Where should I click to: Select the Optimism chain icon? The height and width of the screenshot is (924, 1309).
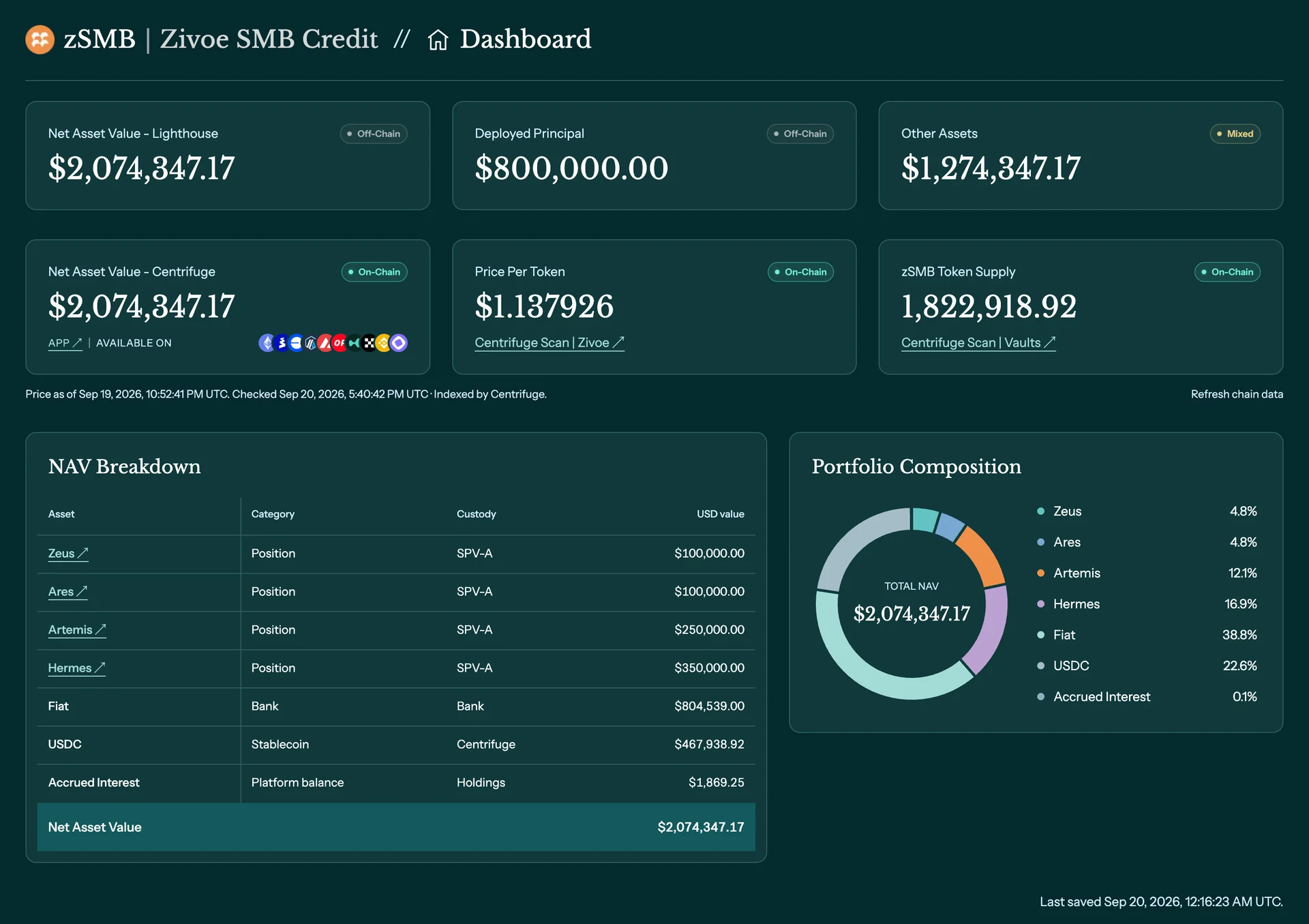point(340,343)
